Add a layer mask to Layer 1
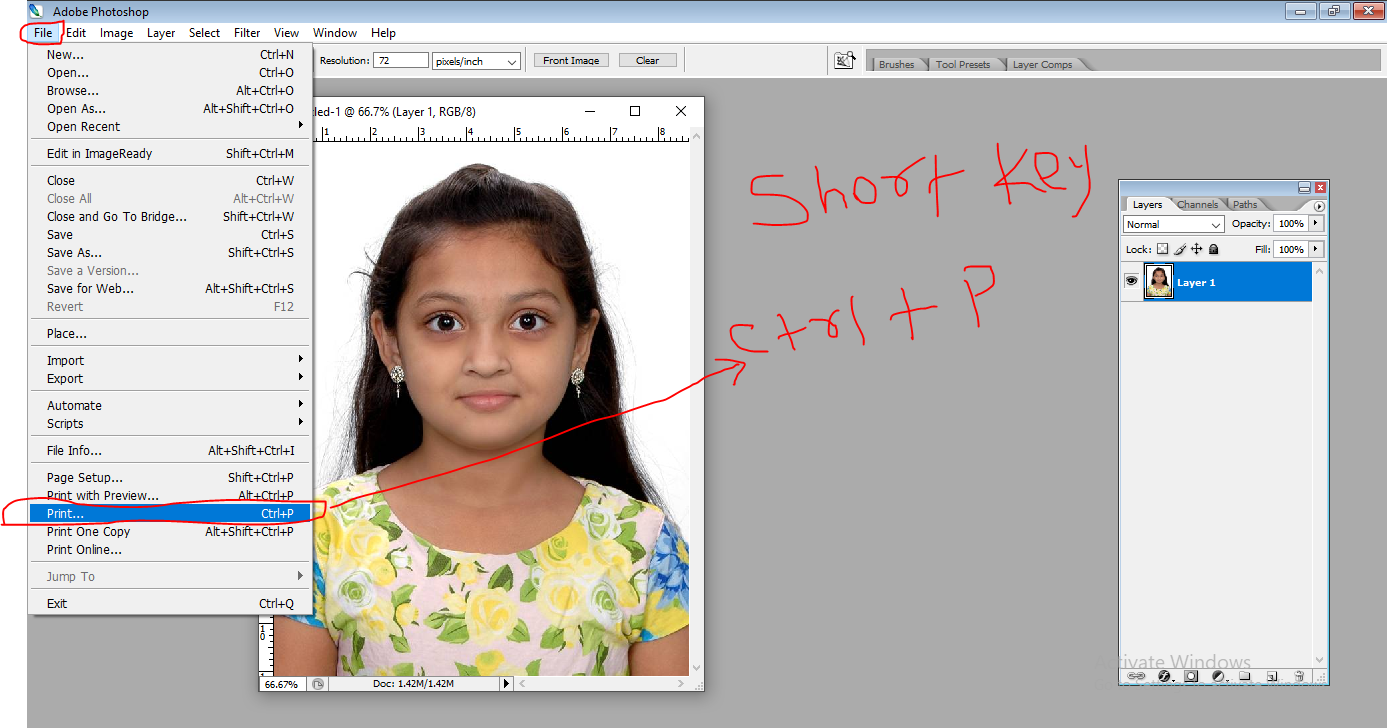 pos(1191,676)
